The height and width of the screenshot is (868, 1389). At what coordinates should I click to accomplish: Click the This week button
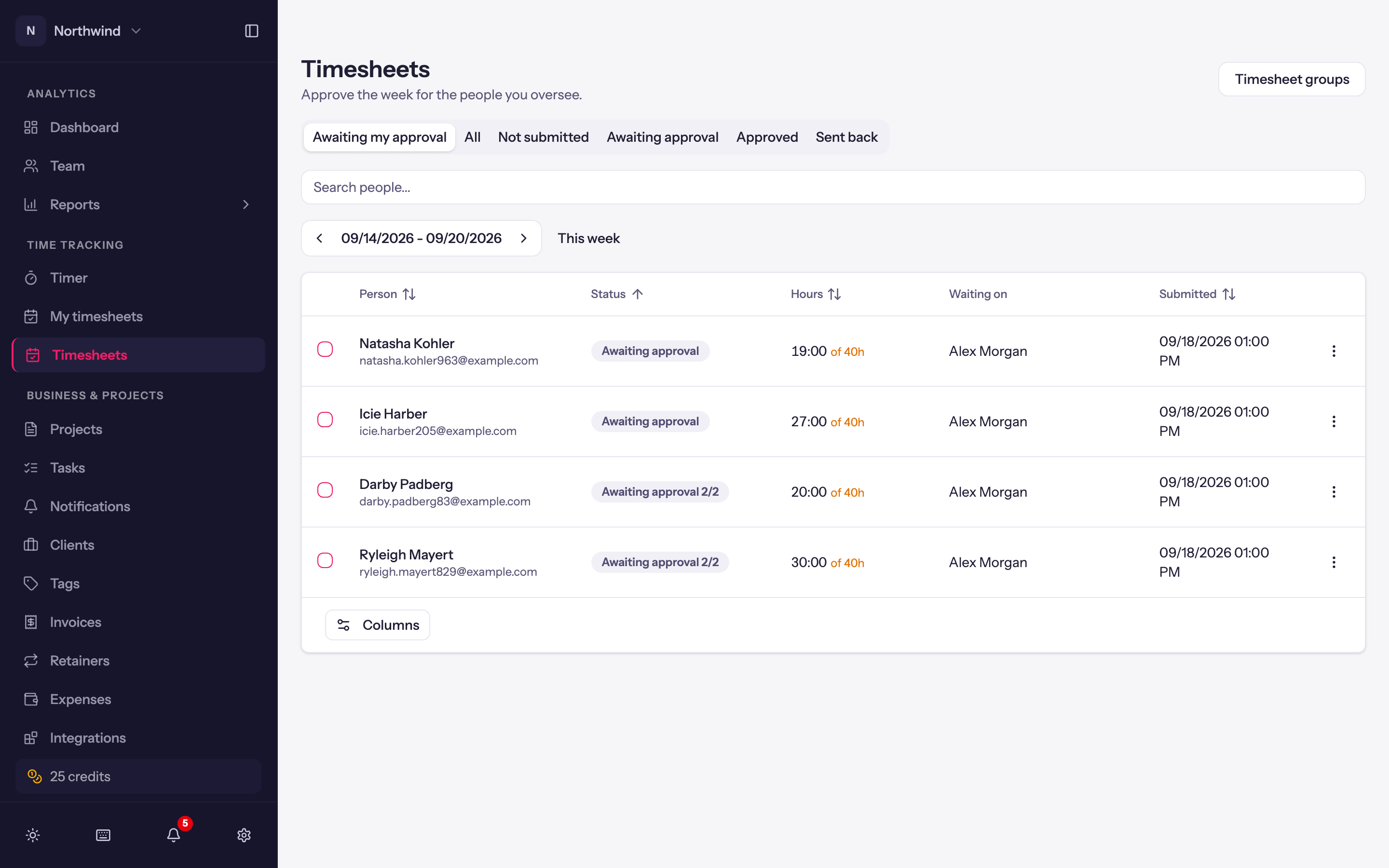click(x=588, y=238)
